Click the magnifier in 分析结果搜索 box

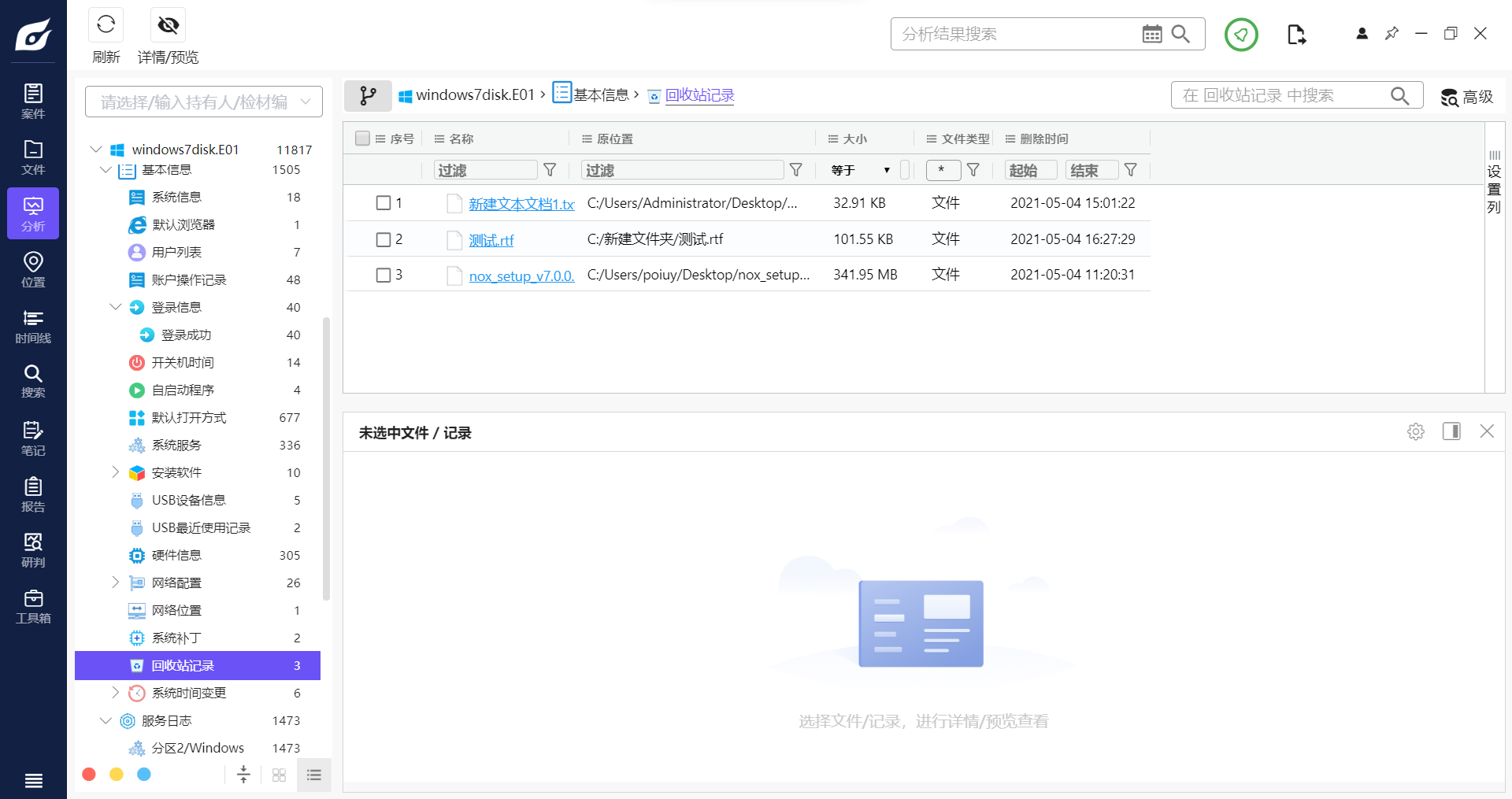coord(1180,34)
